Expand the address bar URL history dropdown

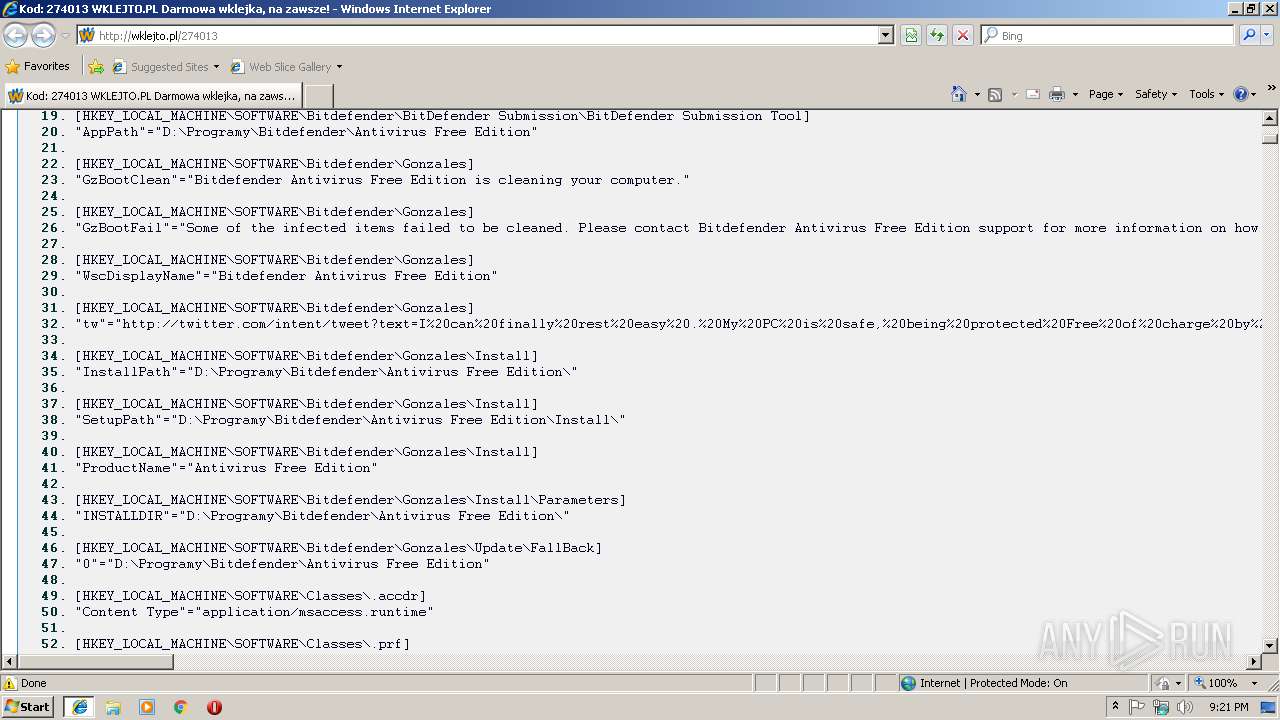[886, 35]
